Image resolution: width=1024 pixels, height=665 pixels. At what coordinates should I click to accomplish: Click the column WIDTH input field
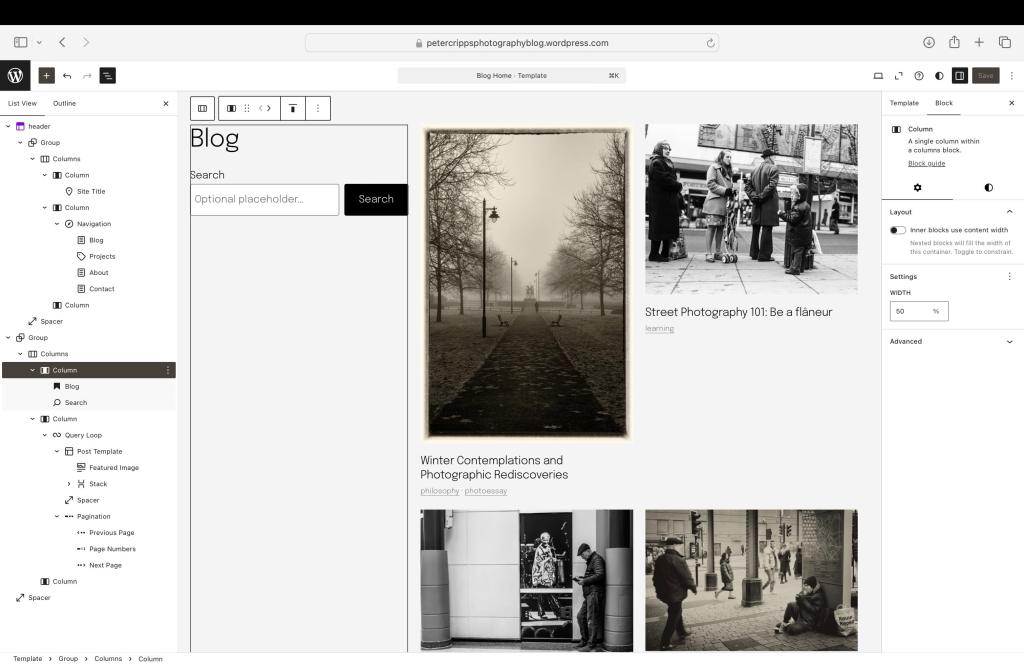click(910, 311)
